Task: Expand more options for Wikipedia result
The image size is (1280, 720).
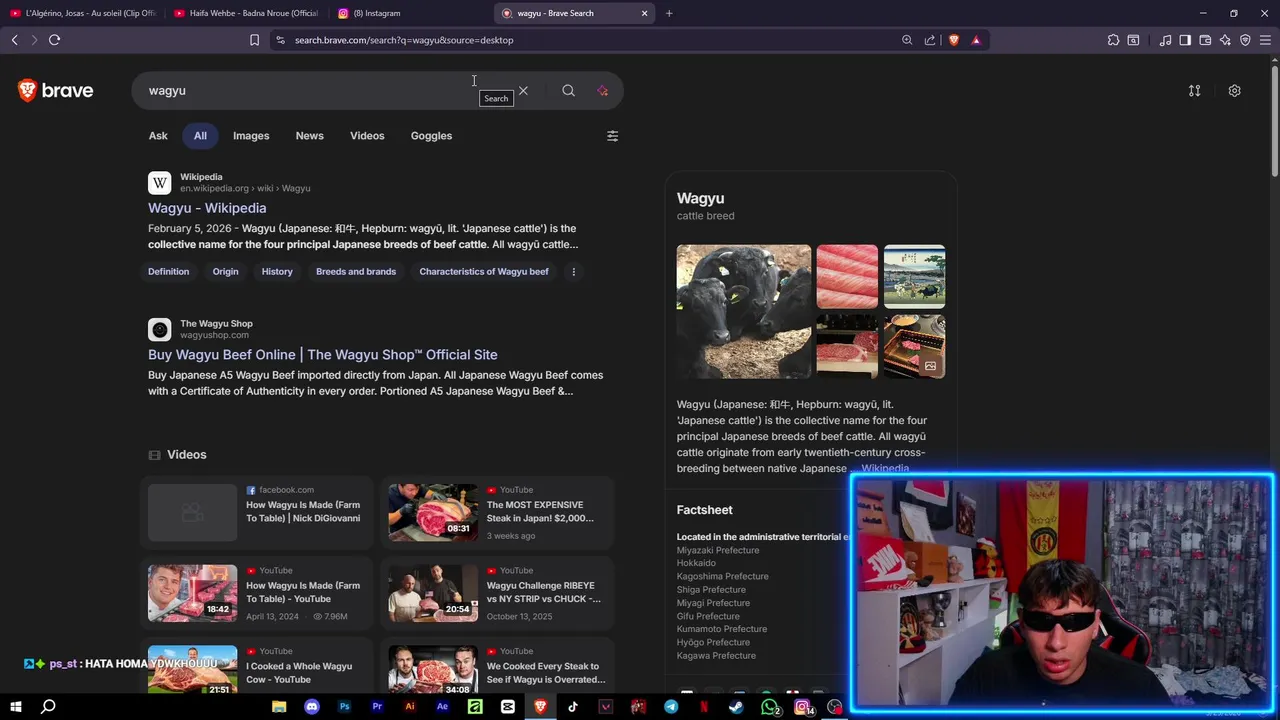Action: click(573, 272)
